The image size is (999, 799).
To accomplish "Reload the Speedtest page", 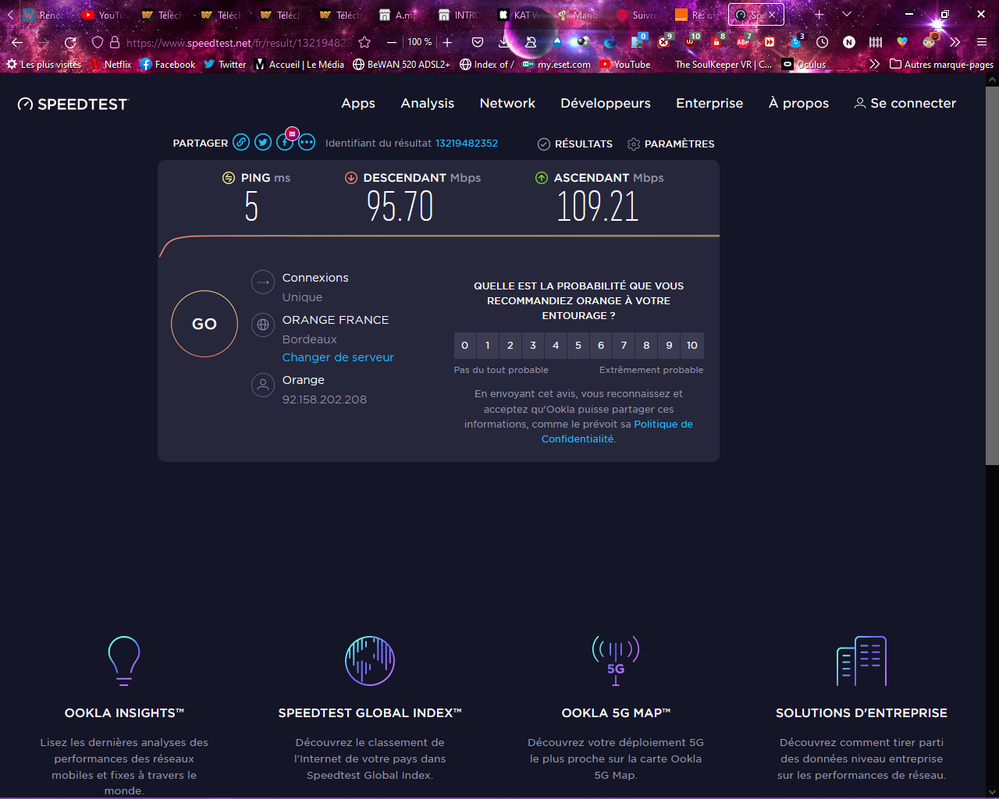I will (x=71, y=43).
